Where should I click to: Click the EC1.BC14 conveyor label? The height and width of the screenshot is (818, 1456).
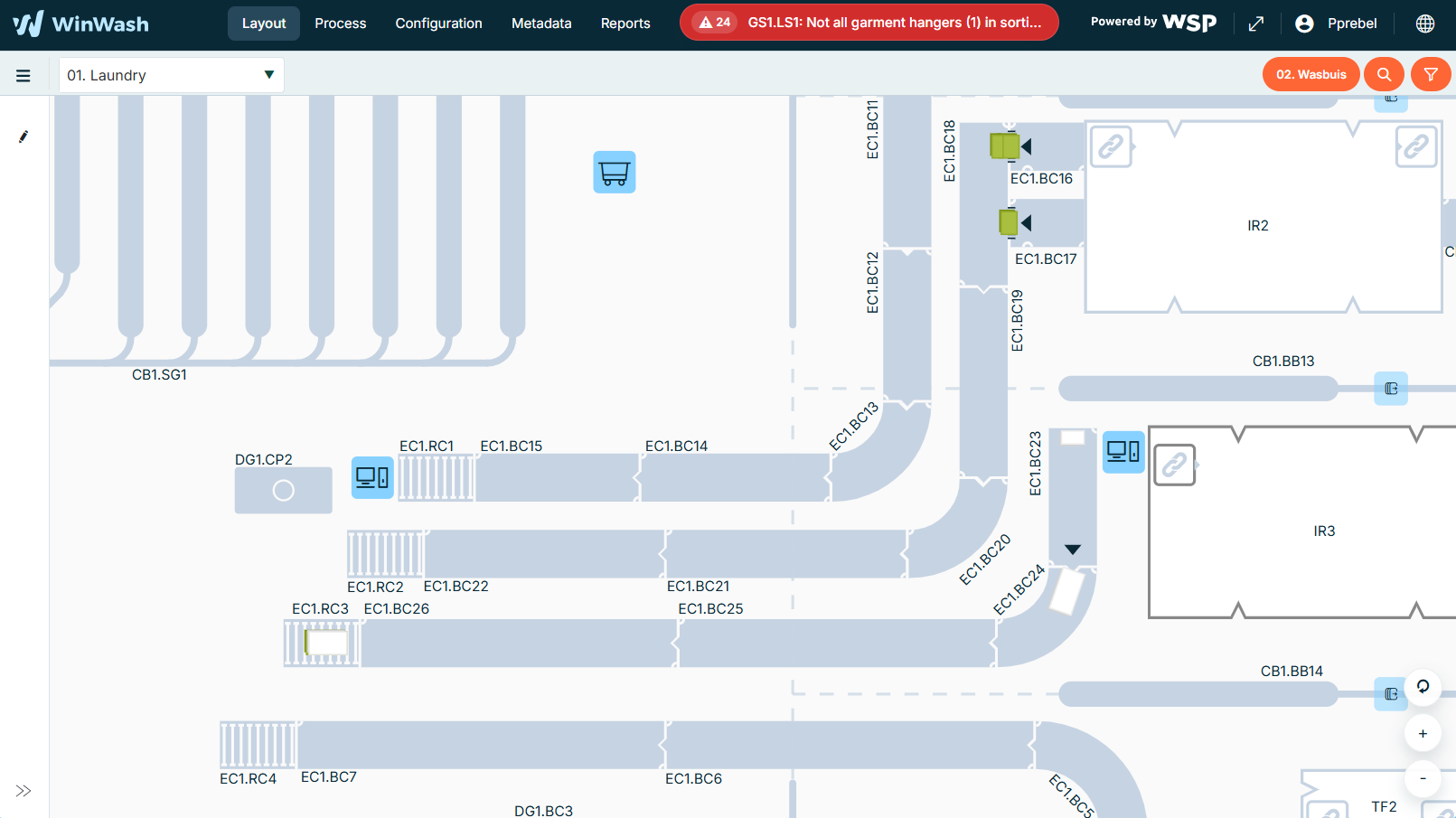(676, 447)
